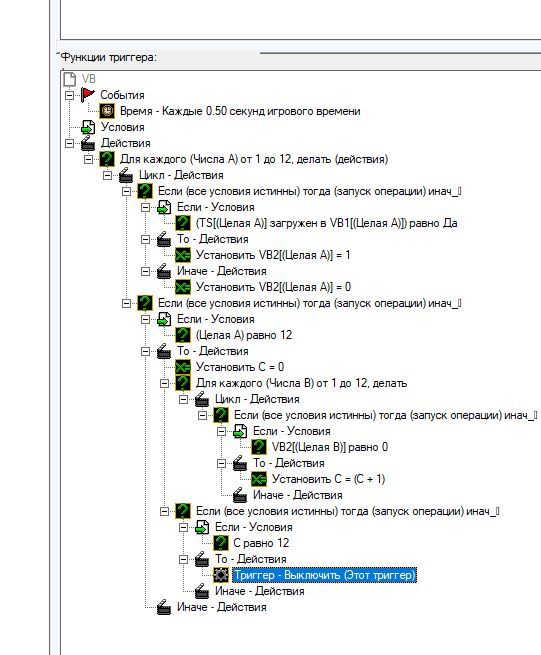Select 'Для каждого (Числа B) от 1 до 12' row
541x655 pixels.
tap(302, 383)
